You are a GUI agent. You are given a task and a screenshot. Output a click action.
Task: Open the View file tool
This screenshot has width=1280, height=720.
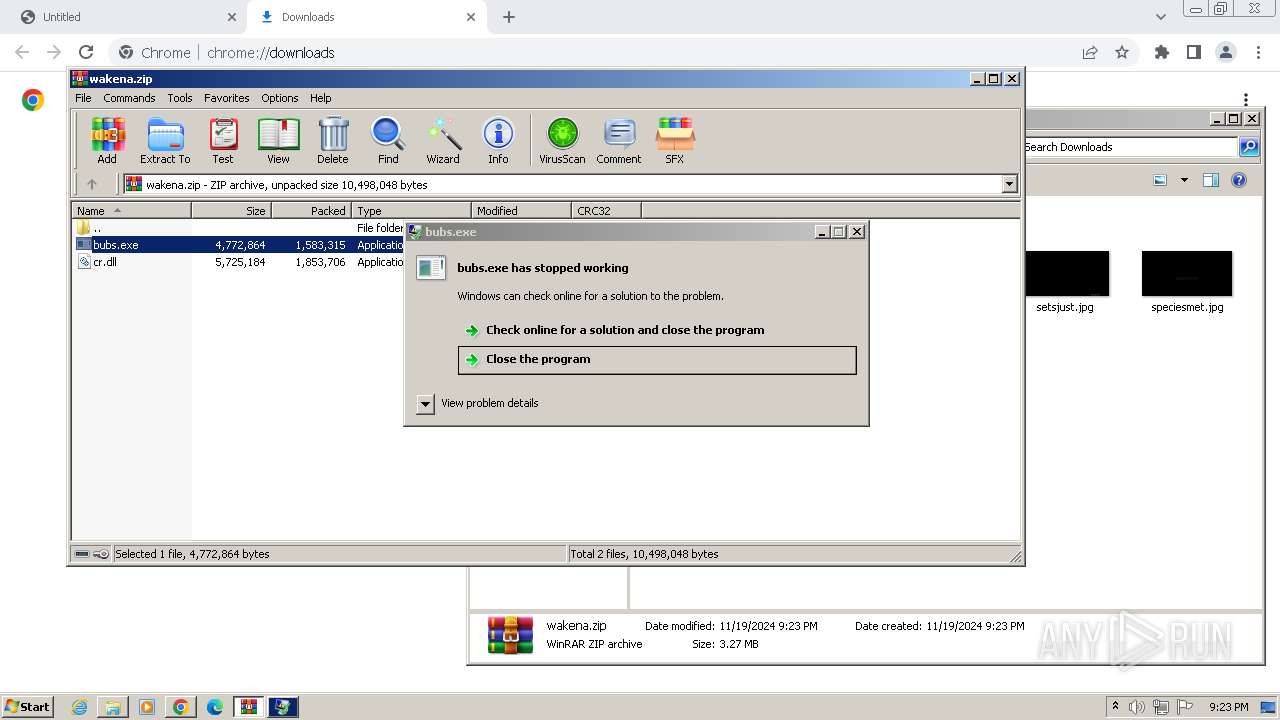(x=278, y=140)
